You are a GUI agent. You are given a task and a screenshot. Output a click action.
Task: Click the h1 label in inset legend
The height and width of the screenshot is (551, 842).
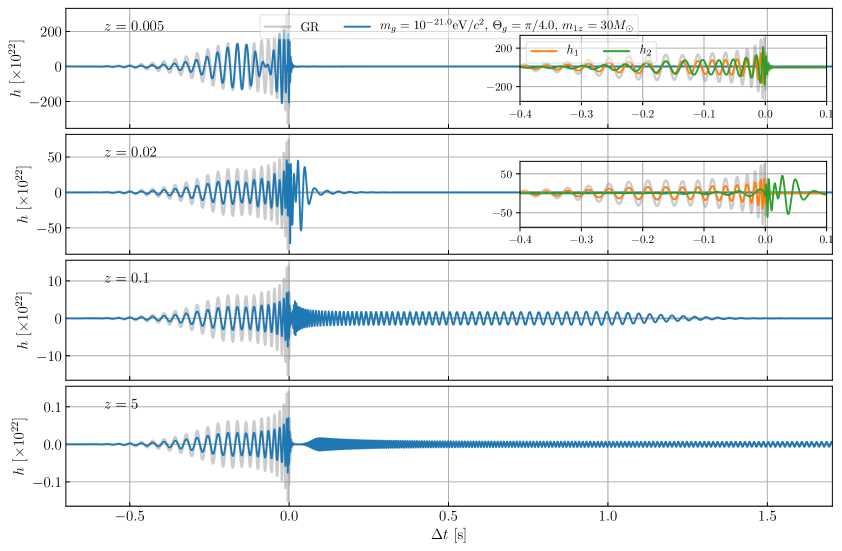pyautogui.click(x=572, y=50)
